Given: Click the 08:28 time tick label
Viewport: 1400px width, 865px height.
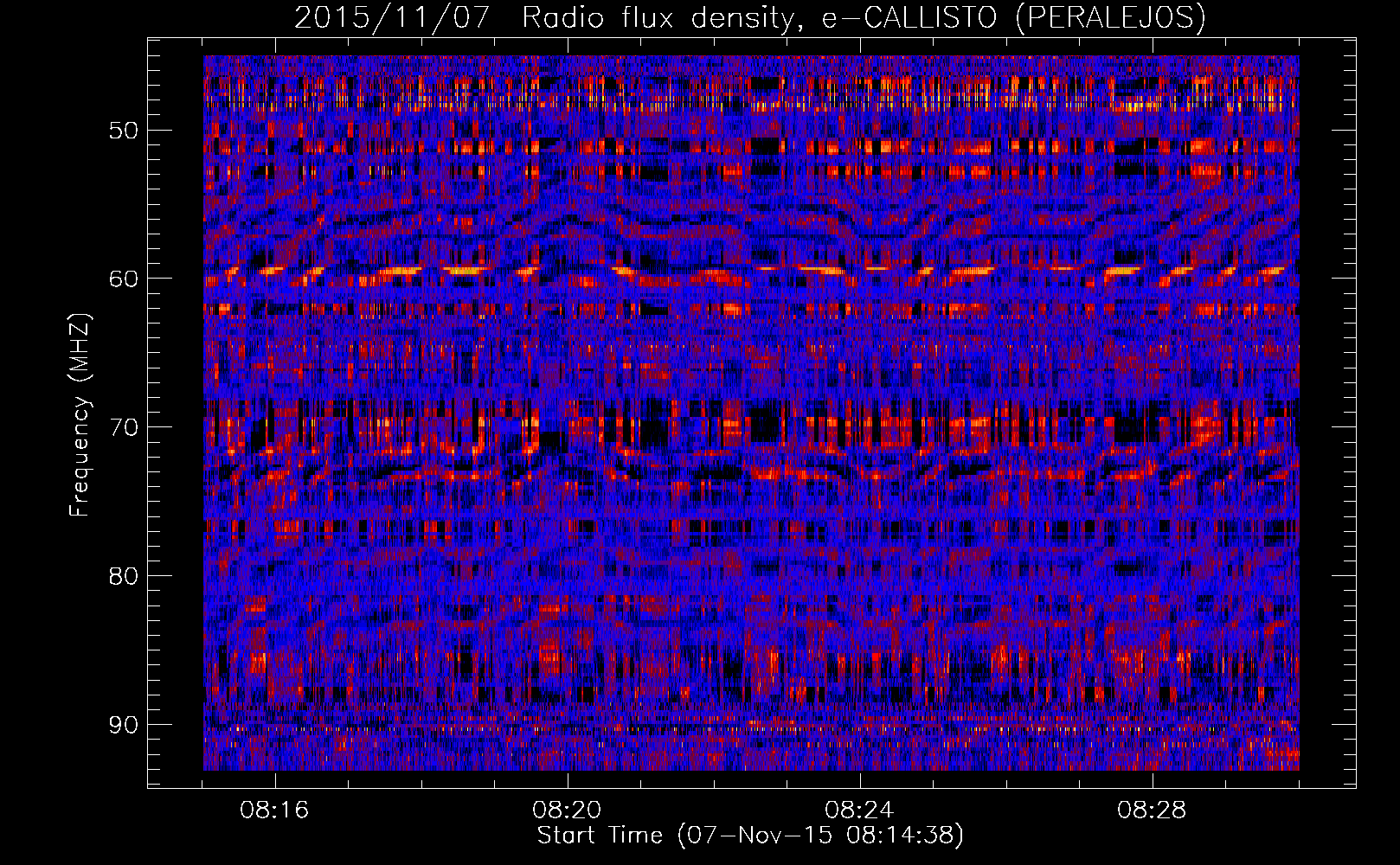Looking at the screenshot, I should [x=1152, y=811].
